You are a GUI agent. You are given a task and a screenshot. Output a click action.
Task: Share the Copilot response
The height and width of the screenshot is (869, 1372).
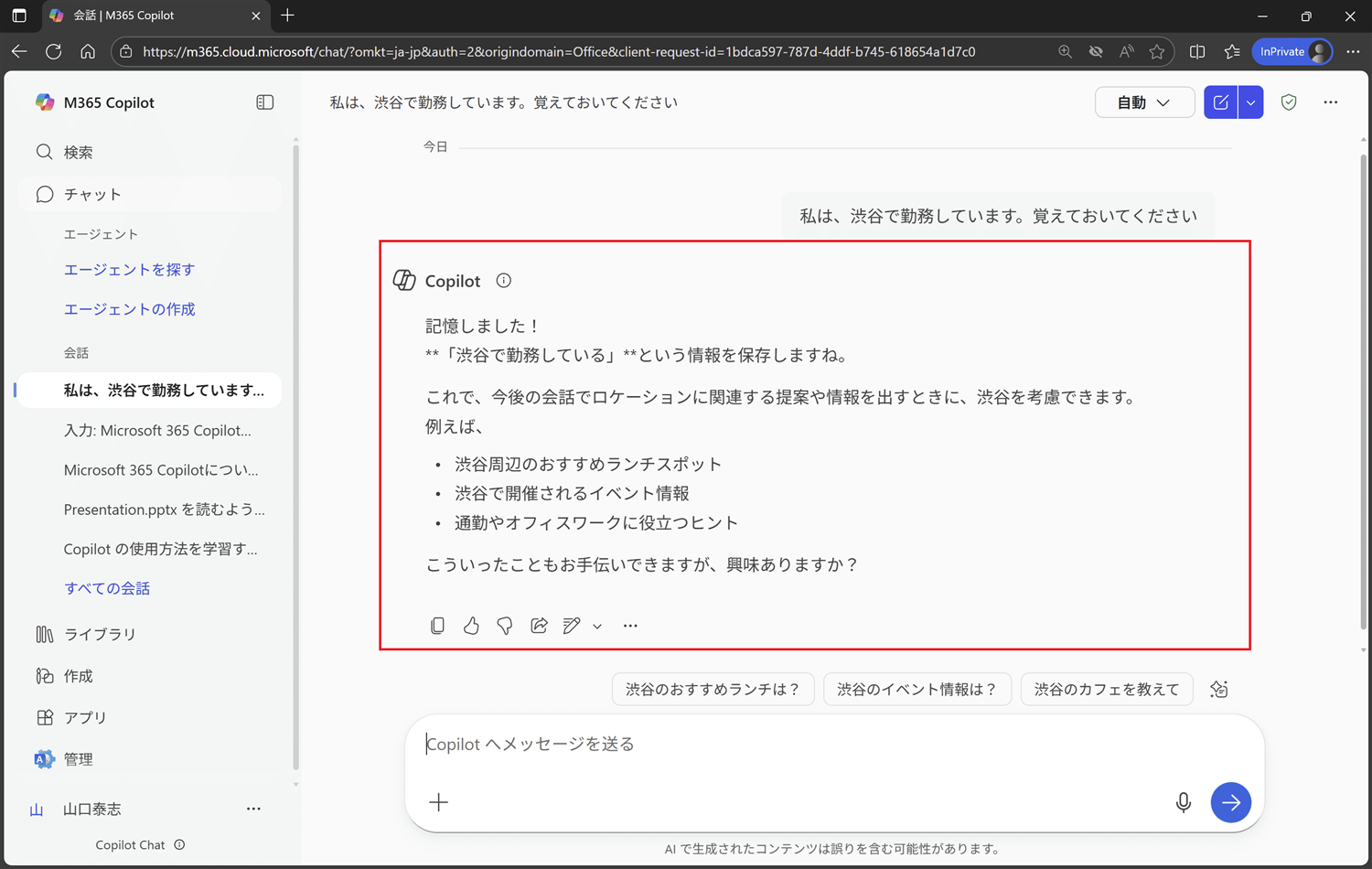click(x=539, y=626)
